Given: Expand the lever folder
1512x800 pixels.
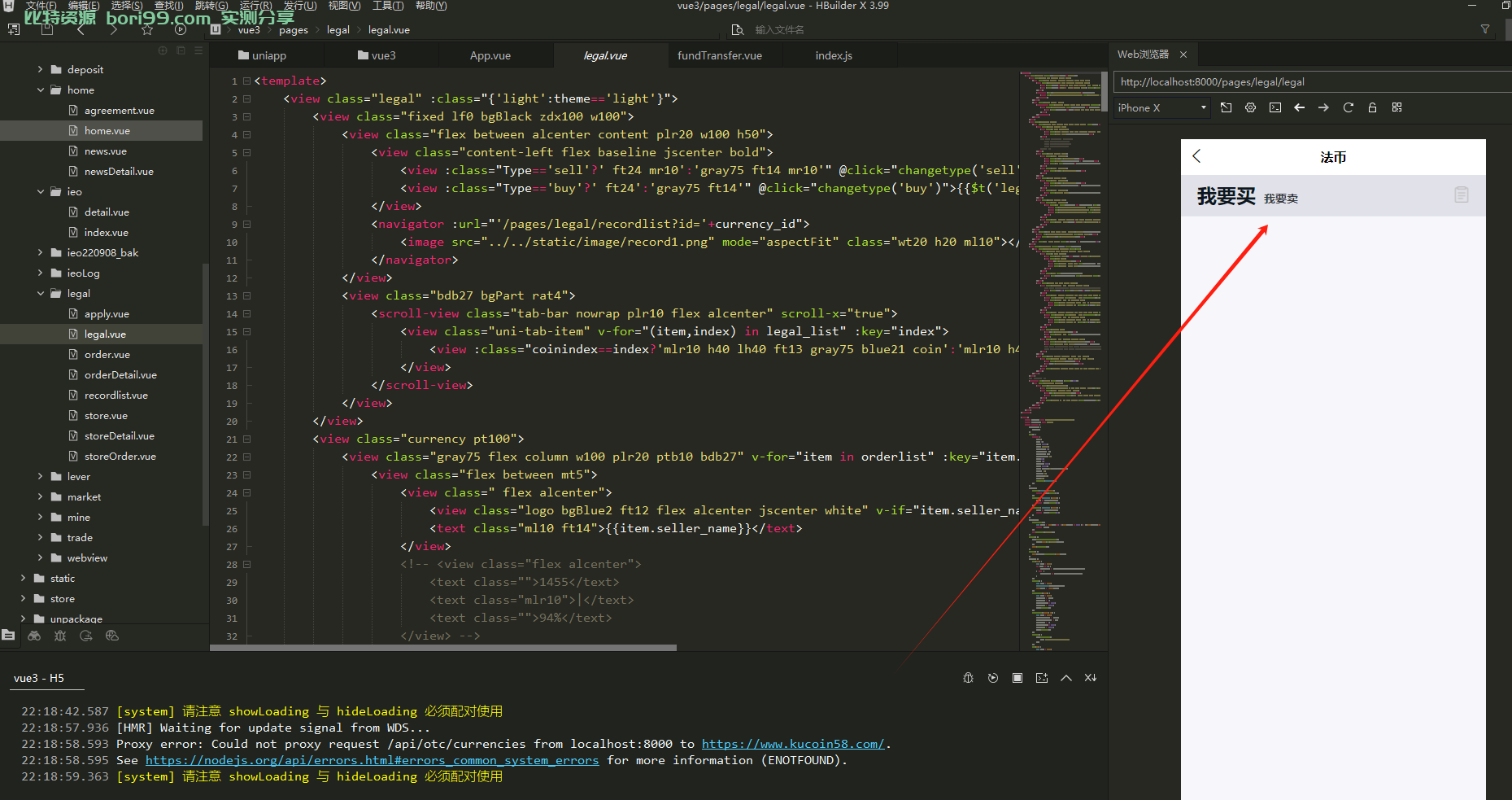Looking at the screenshot, I should [40, 476].
